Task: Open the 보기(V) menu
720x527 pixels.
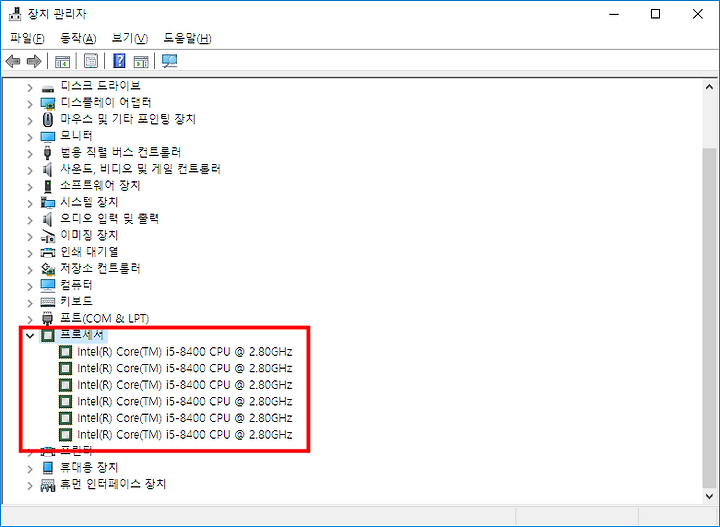Action: (x=130, y=38)
